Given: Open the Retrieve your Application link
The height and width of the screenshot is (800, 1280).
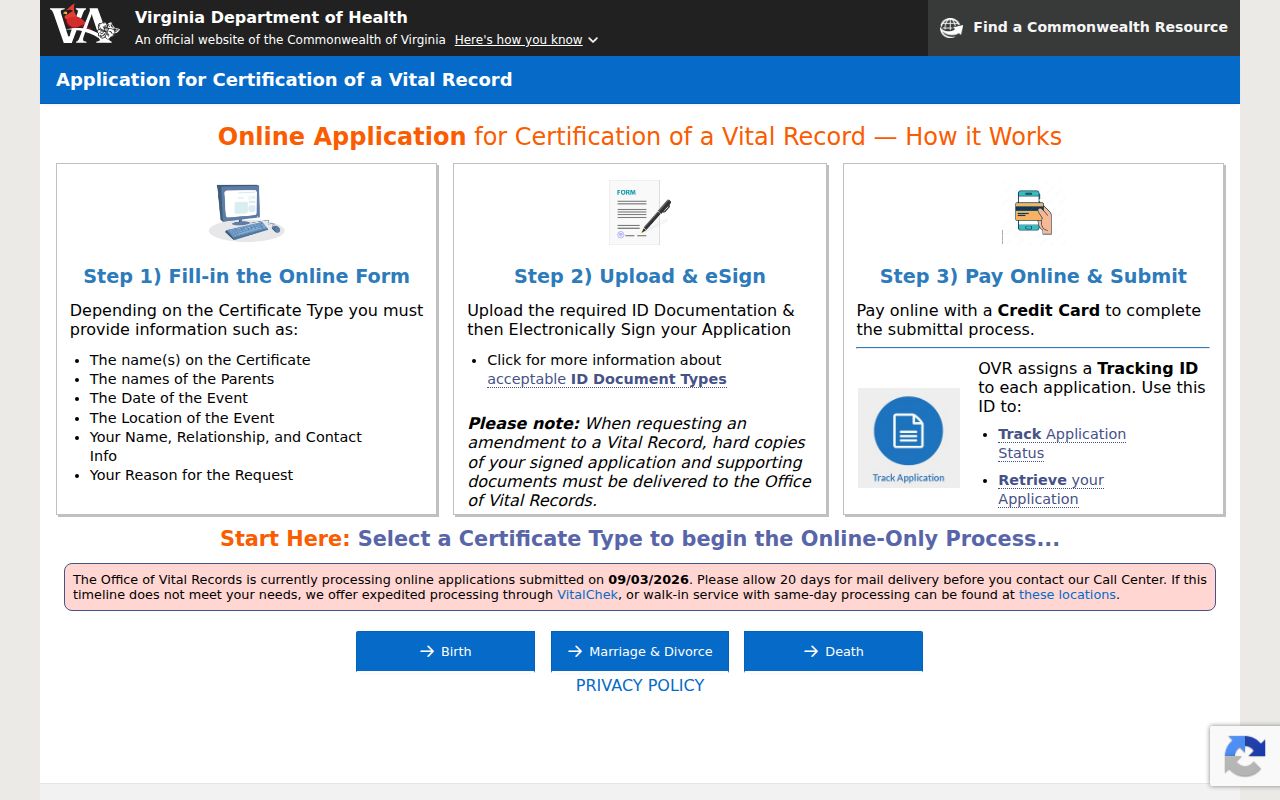Looking at the screenshot, I should tap(1051, 489).
